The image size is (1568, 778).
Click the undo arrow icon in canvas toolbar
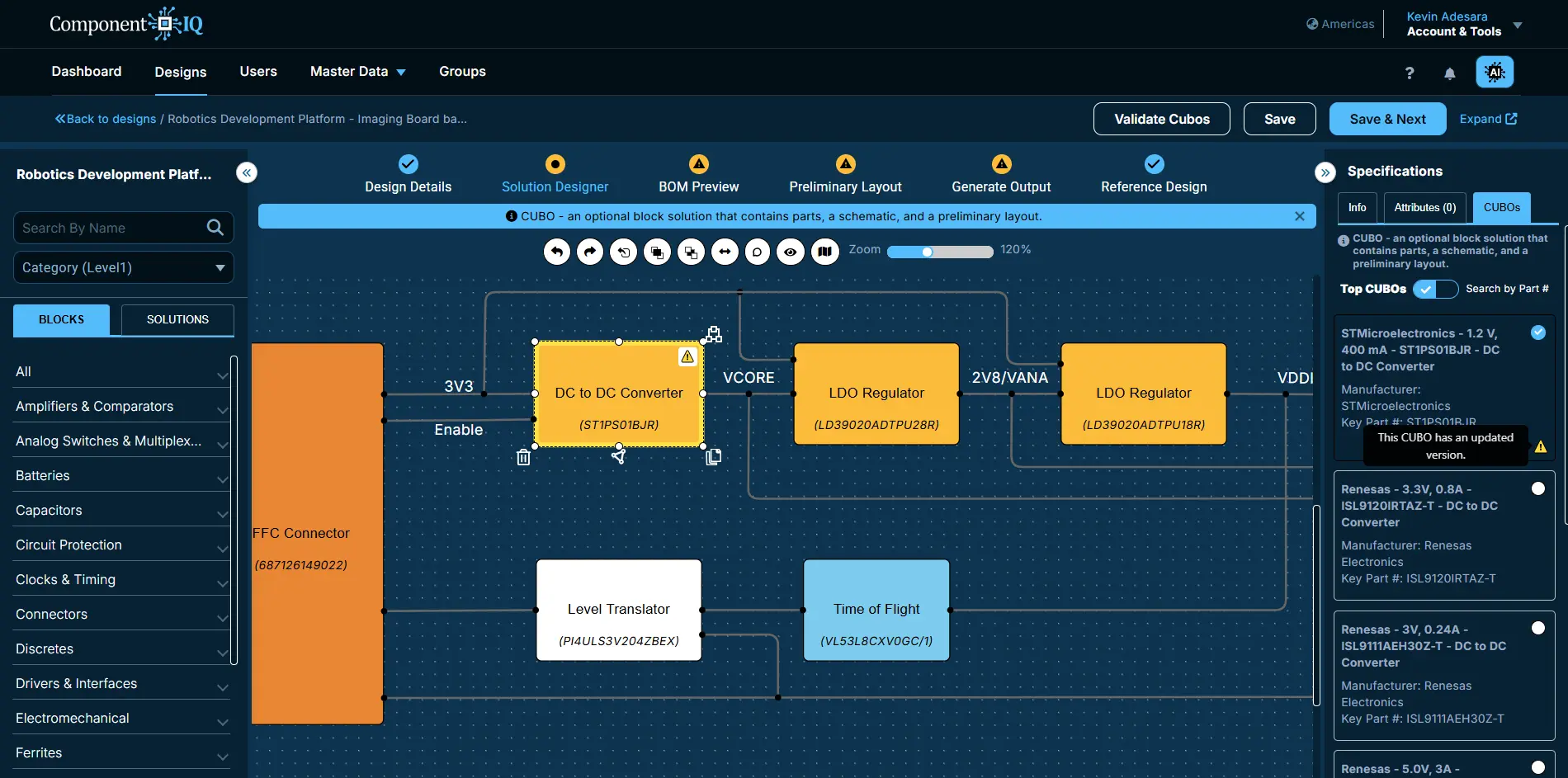point(557,252)
